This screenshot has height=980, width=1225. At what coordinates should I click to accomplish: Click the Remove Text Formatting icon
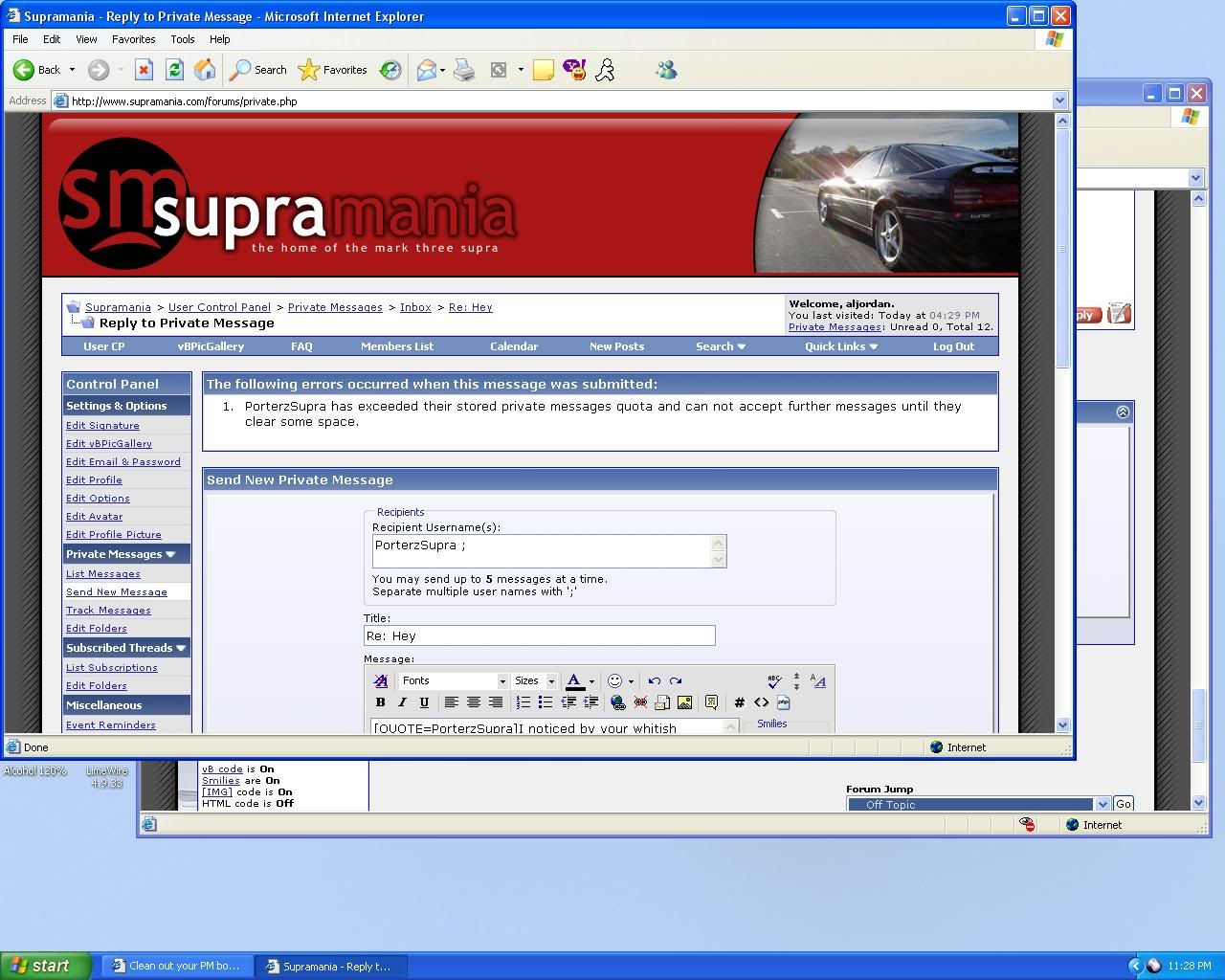381,680
